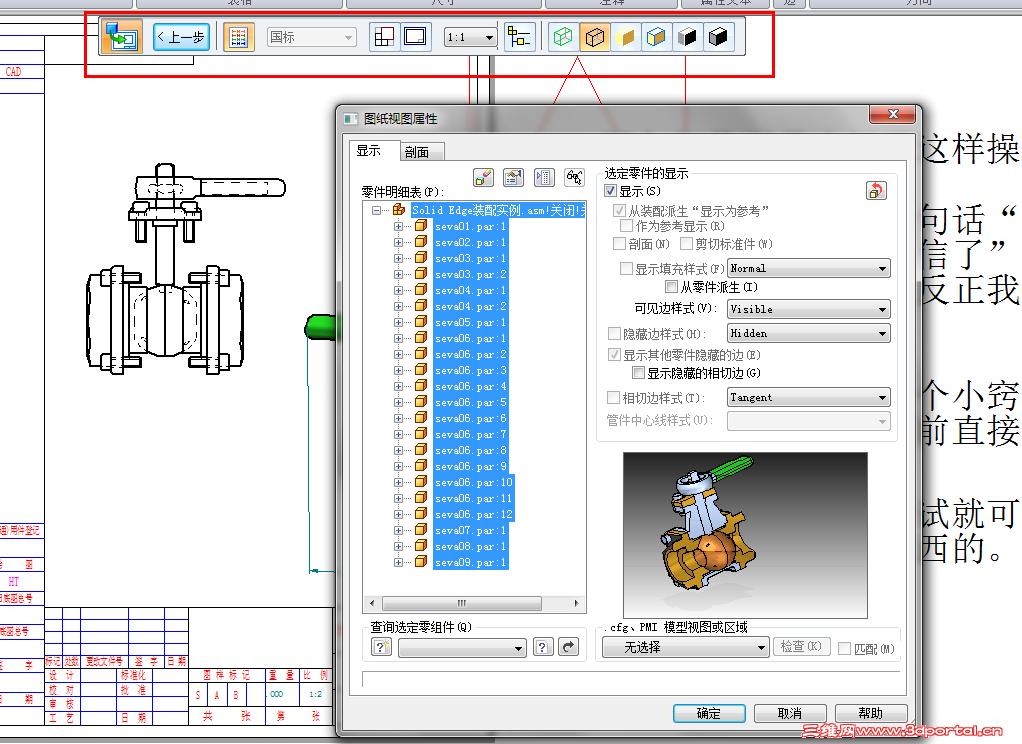
Task: Click the 上一步 back button
Action: coord(181,37)
